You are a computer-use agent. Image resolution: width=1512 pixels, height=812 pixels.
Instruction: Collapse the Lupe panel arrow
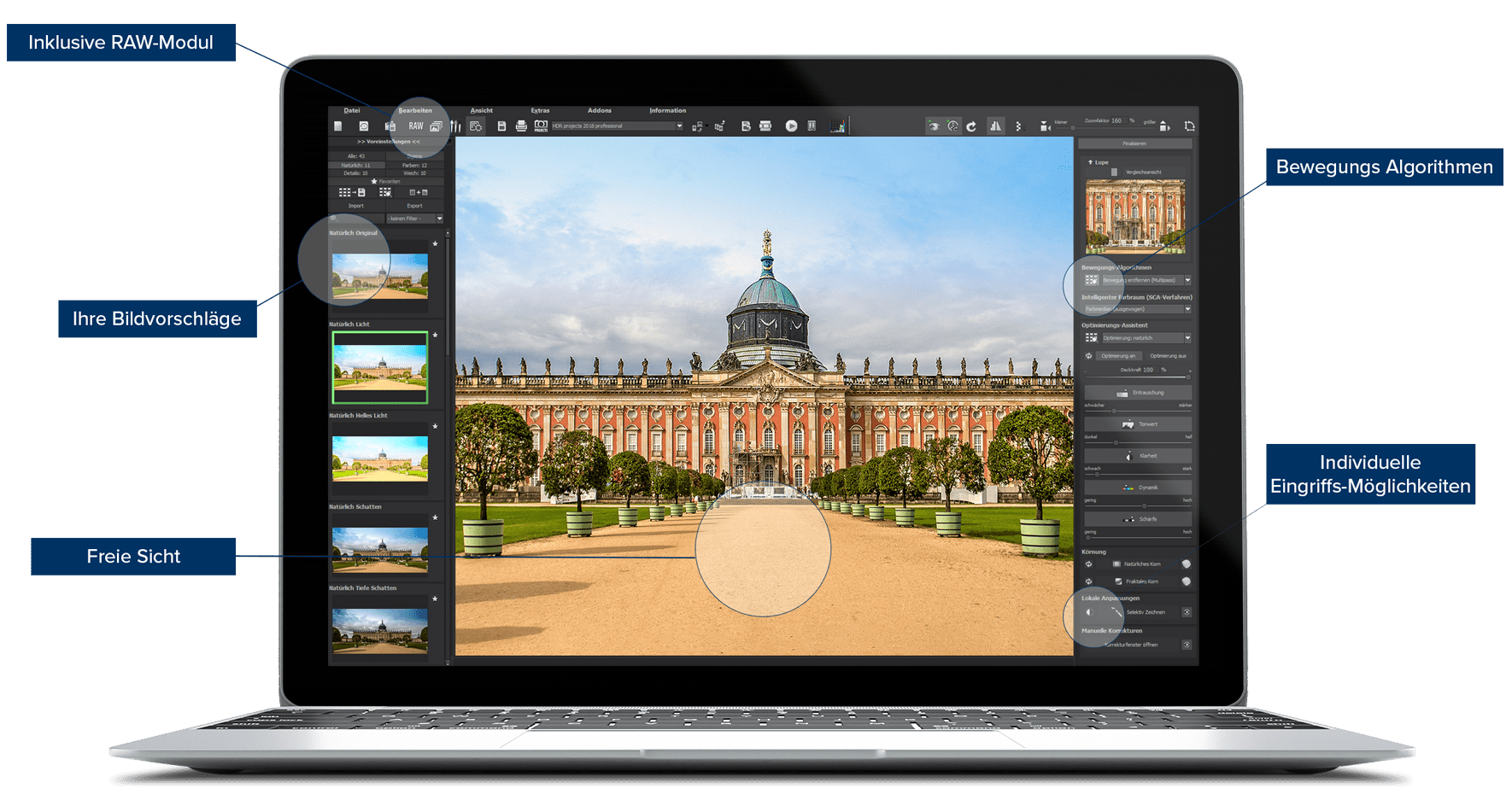[x=1090, y=161]
